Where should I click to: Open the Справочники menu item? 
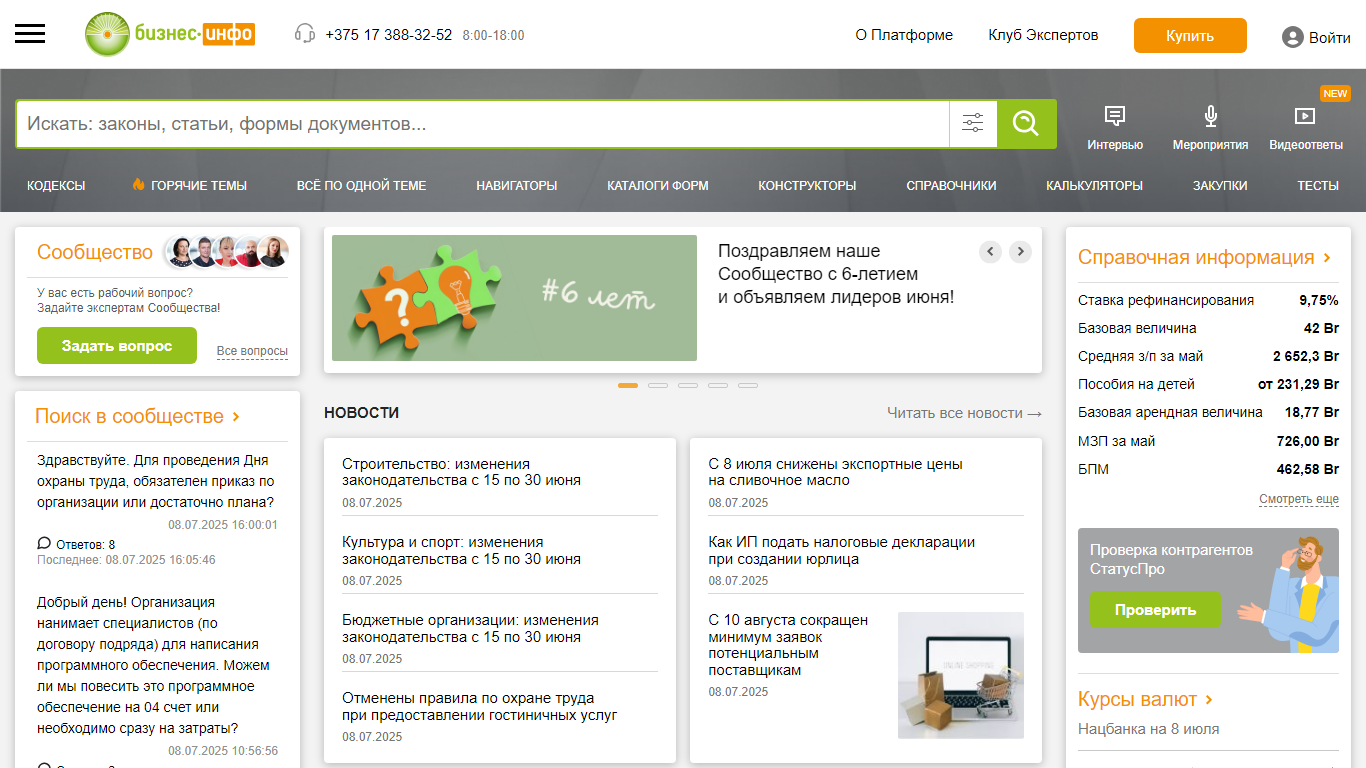click(951, 185)
